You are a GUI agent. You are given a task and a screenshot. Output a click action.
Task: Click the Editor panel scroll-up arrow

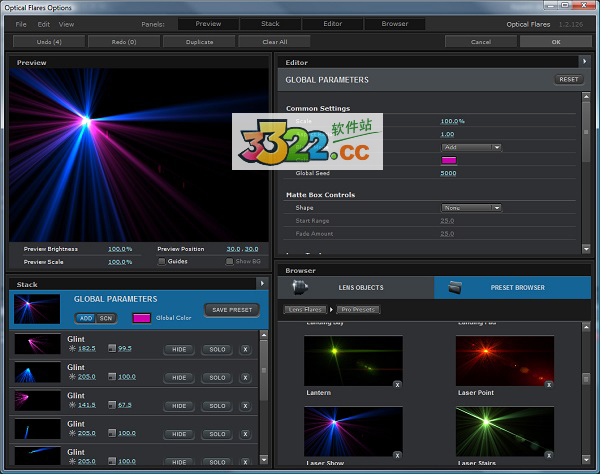pos(586,96)
